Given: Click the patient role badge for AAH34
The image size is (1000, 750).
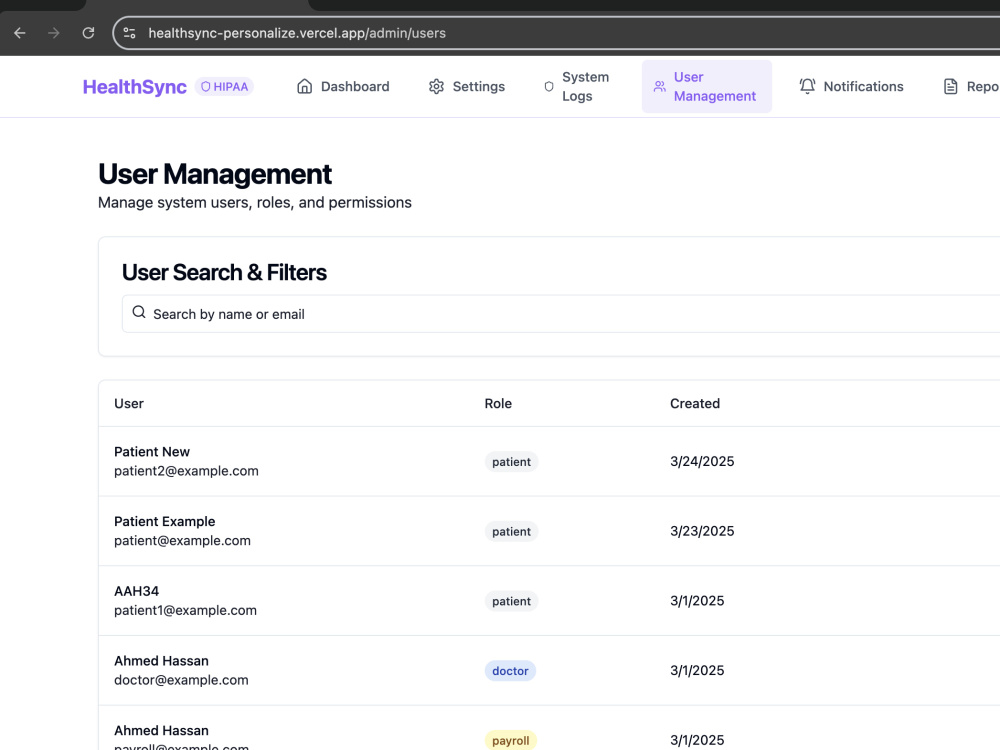Looking at the screenshot, I should pos(511,601).
